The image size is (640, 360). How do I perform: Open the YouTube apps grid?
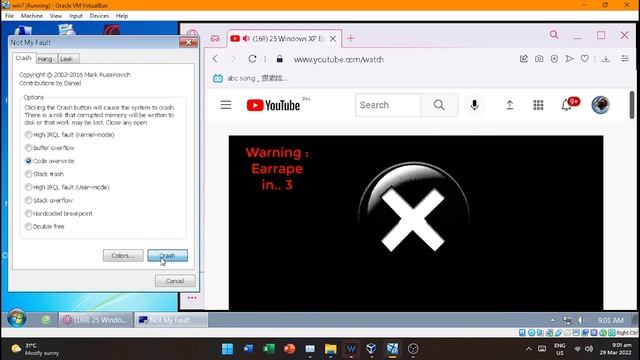[x=538, y=105]
